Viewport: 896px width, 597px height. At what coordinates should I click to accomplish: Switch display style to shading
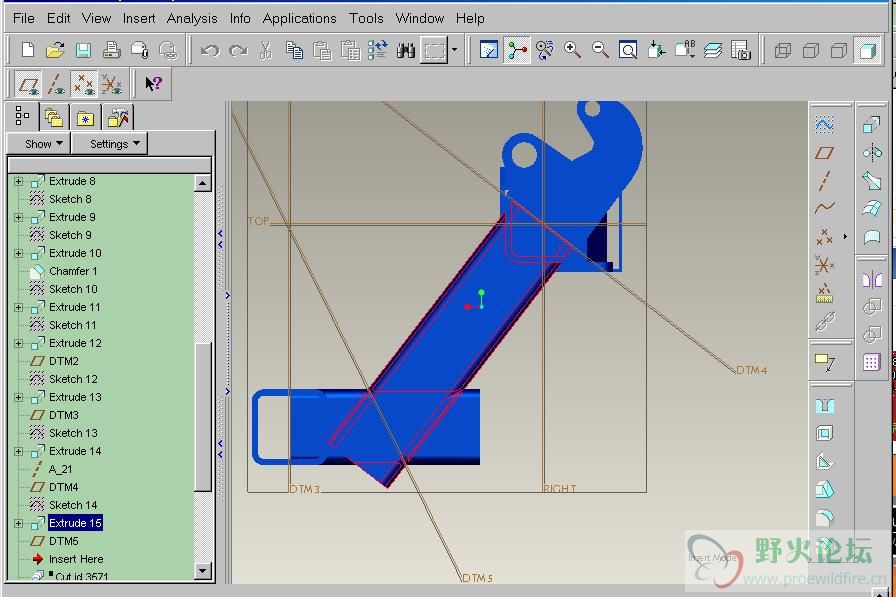click(x=867, y=51)
